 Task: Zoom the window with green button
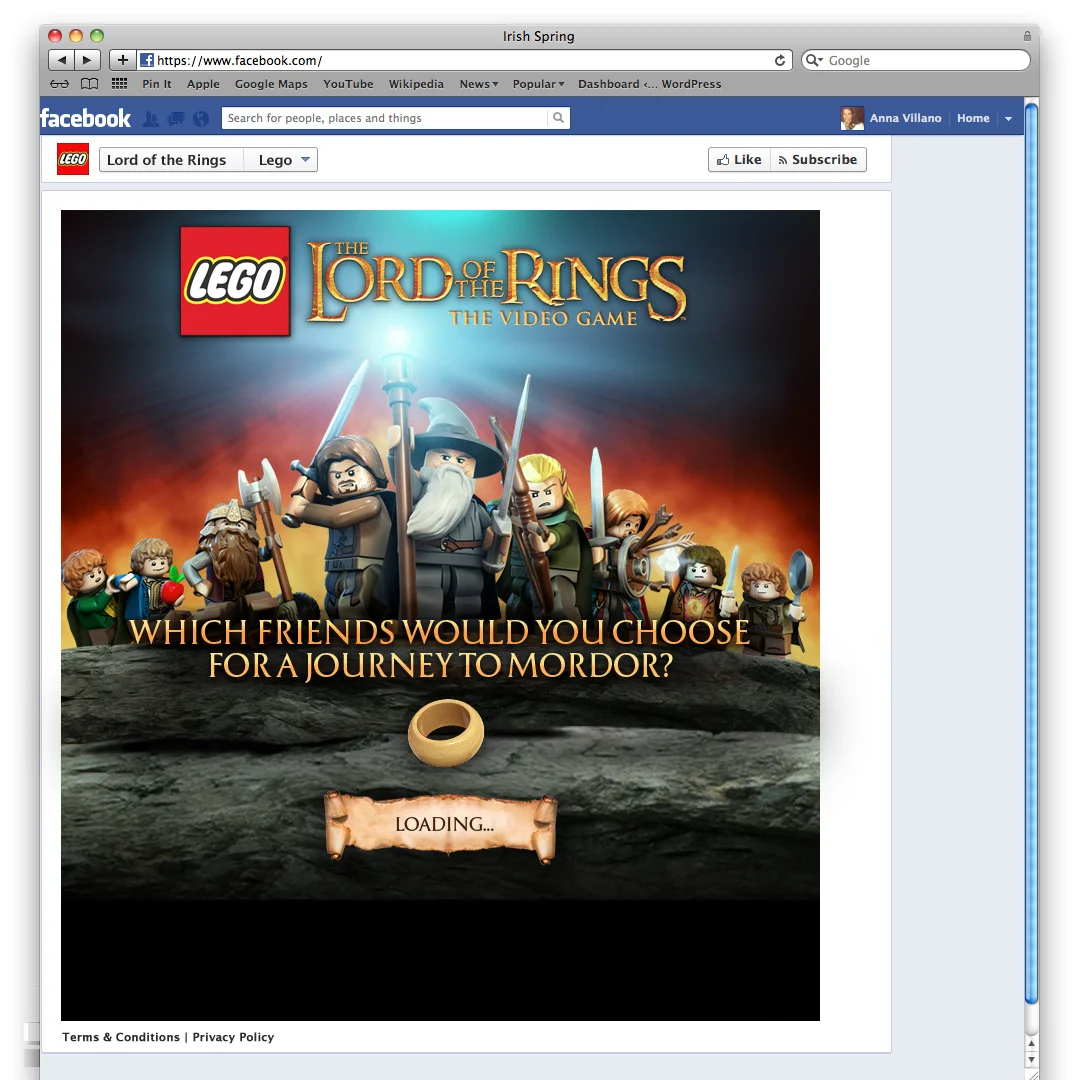click(97, 36)
